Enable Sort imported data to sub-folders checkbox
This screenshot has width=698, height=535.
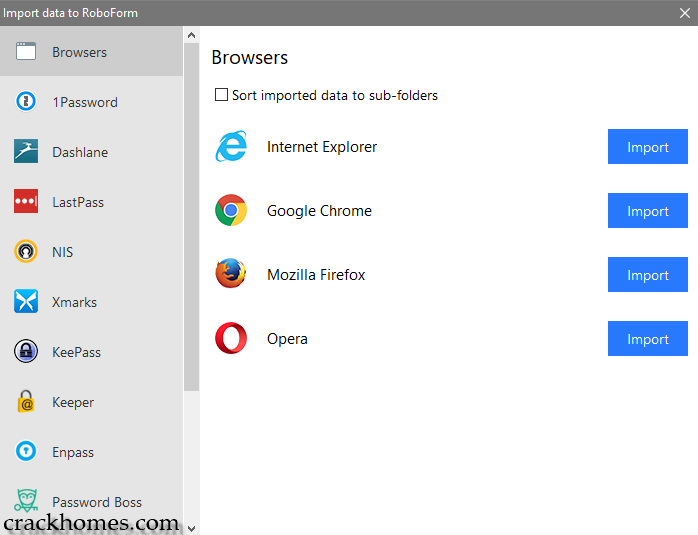pos(221,96)
